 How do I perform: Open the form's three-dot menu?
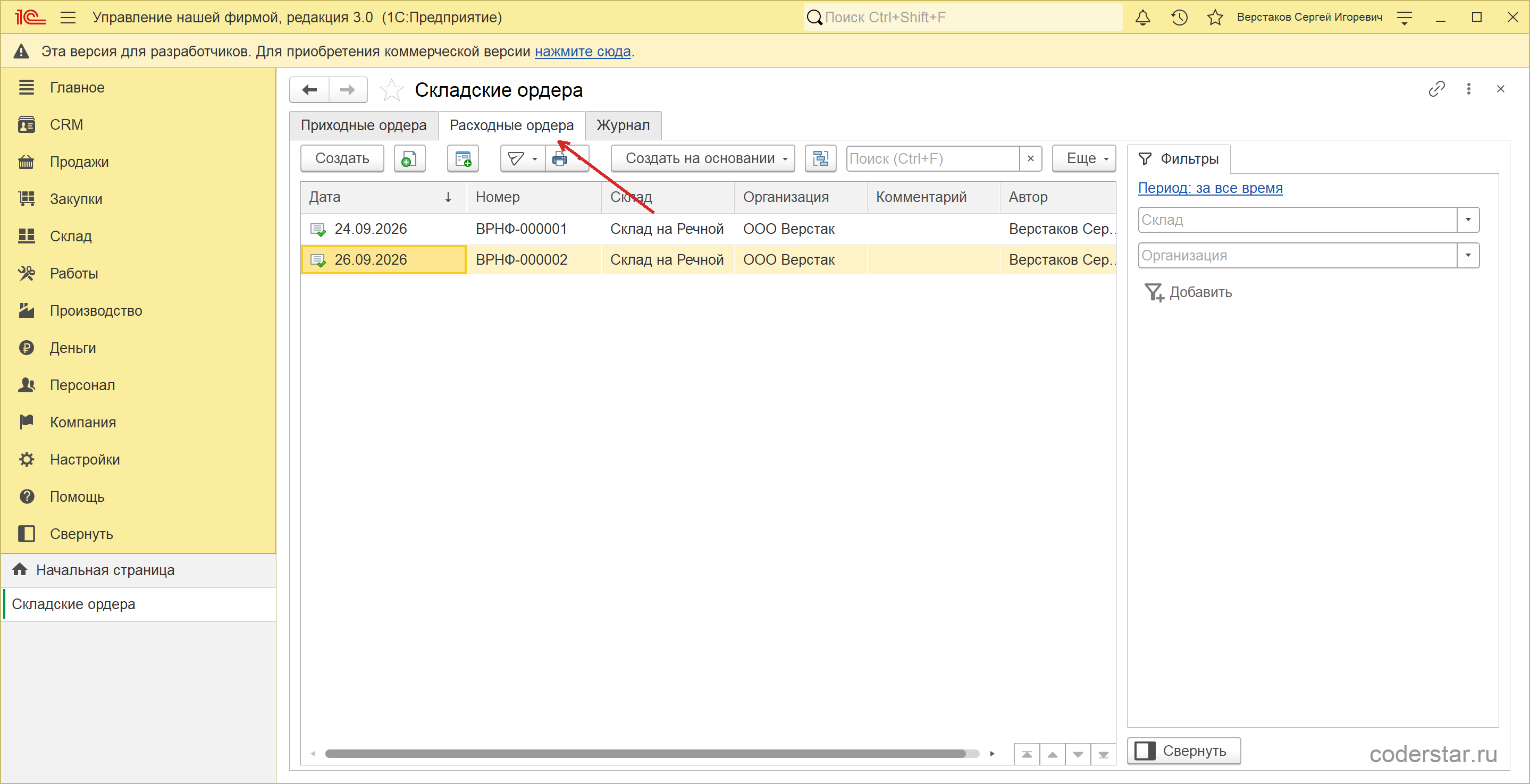(1469, 89)
